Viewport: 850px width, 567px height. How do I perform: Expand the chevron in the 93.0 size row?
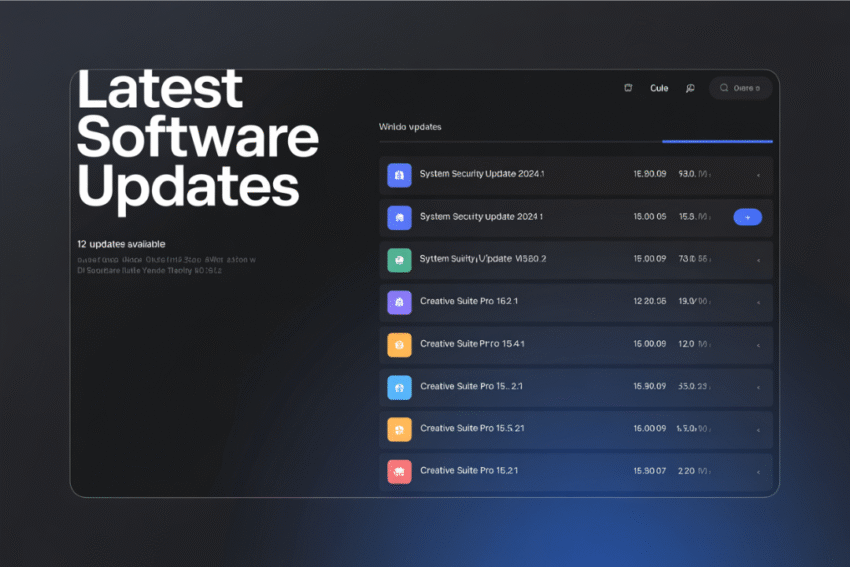tap(758, 176)
